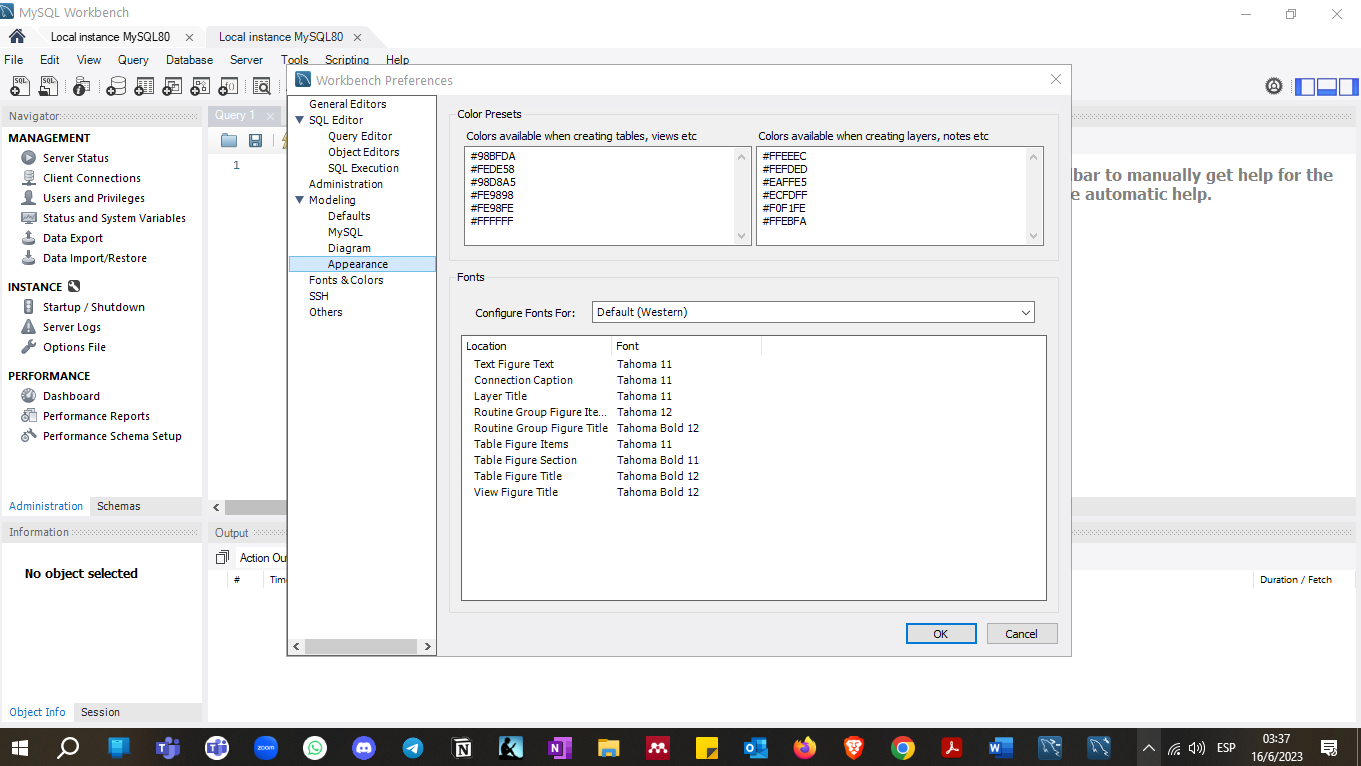
Task: Select General Editors preferences page
Action: 348,104
